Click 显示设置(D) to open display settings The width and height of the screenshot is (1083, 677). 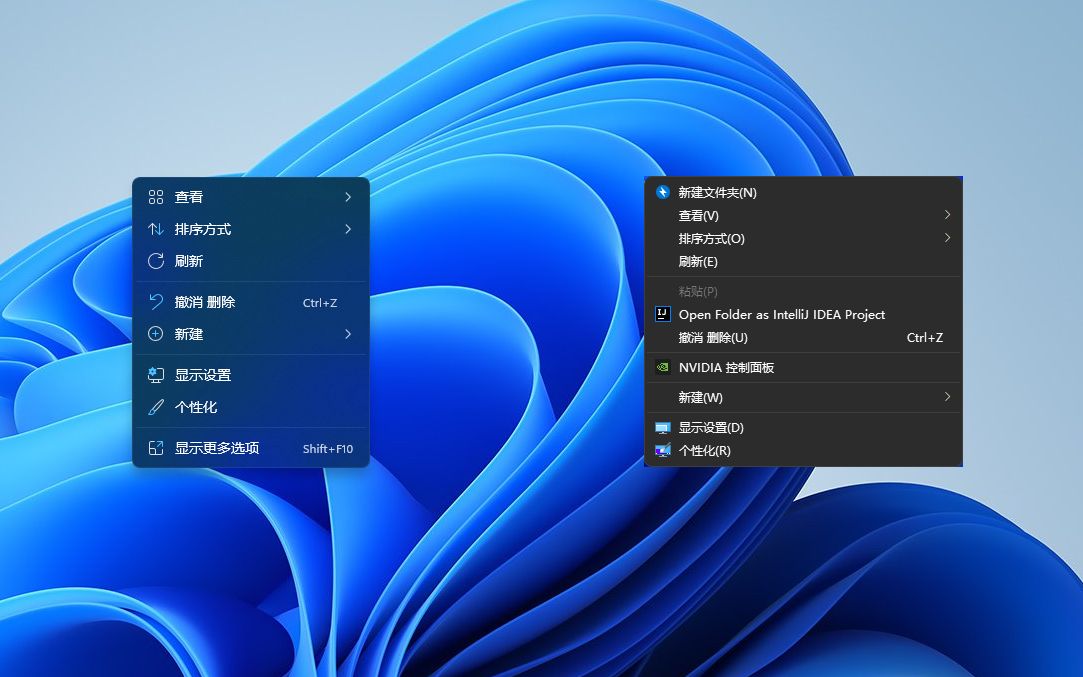pos(710,427)
